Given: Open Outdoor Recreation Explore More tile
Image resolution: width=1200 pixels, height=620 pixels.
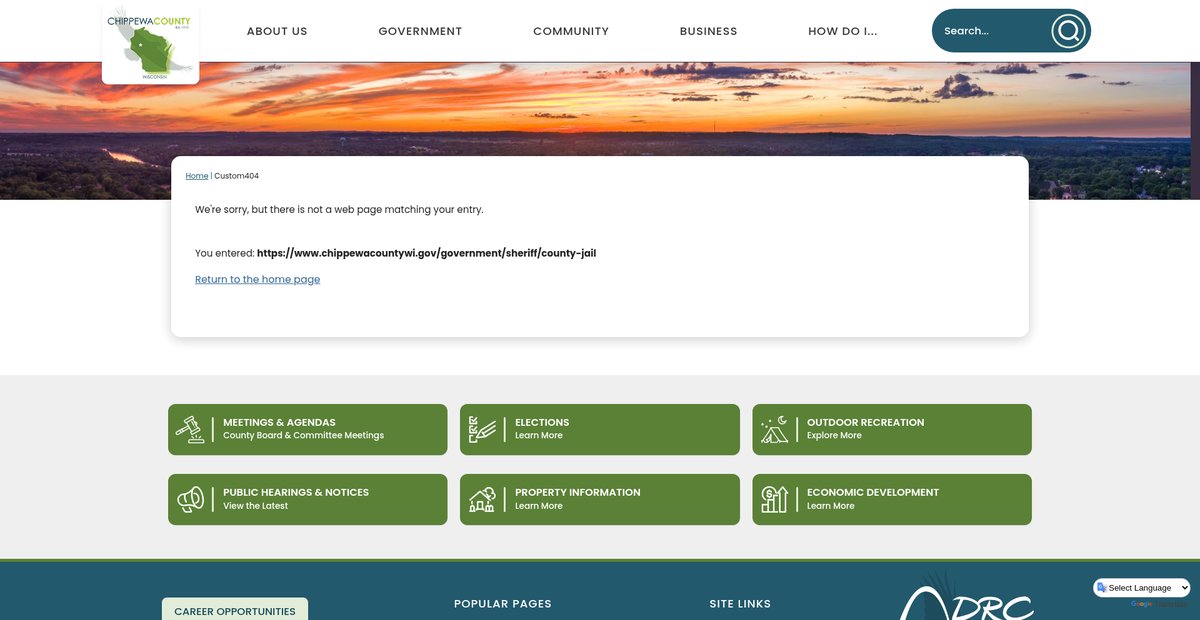Looking at the screenshot, I should [892, 430].
